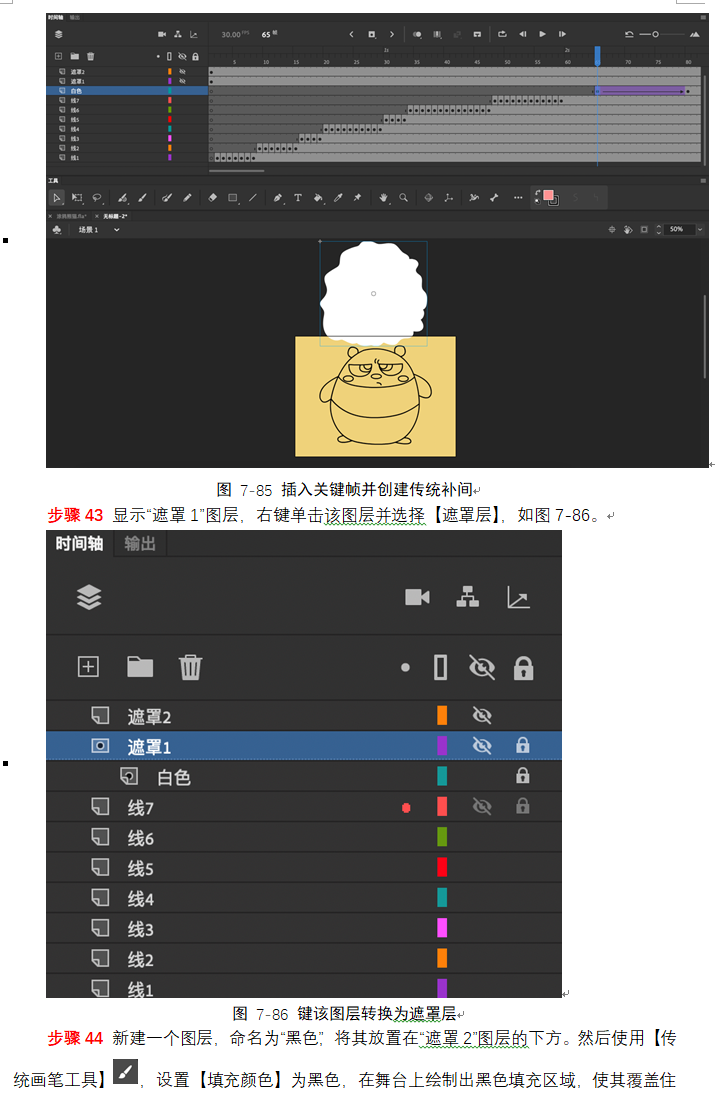Image resolution: width=715 pixels, height=1112 pixels.
Task: Unlock the 白色 layer padlock
Action: (x=523, y=776)
